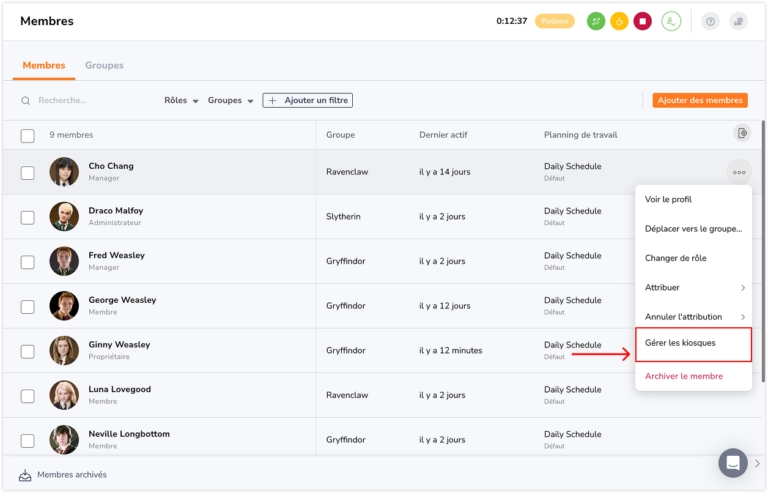This screenshot has height=493, width=768.
Task: Open the green outlined profile icon
Action: [671, 21]
